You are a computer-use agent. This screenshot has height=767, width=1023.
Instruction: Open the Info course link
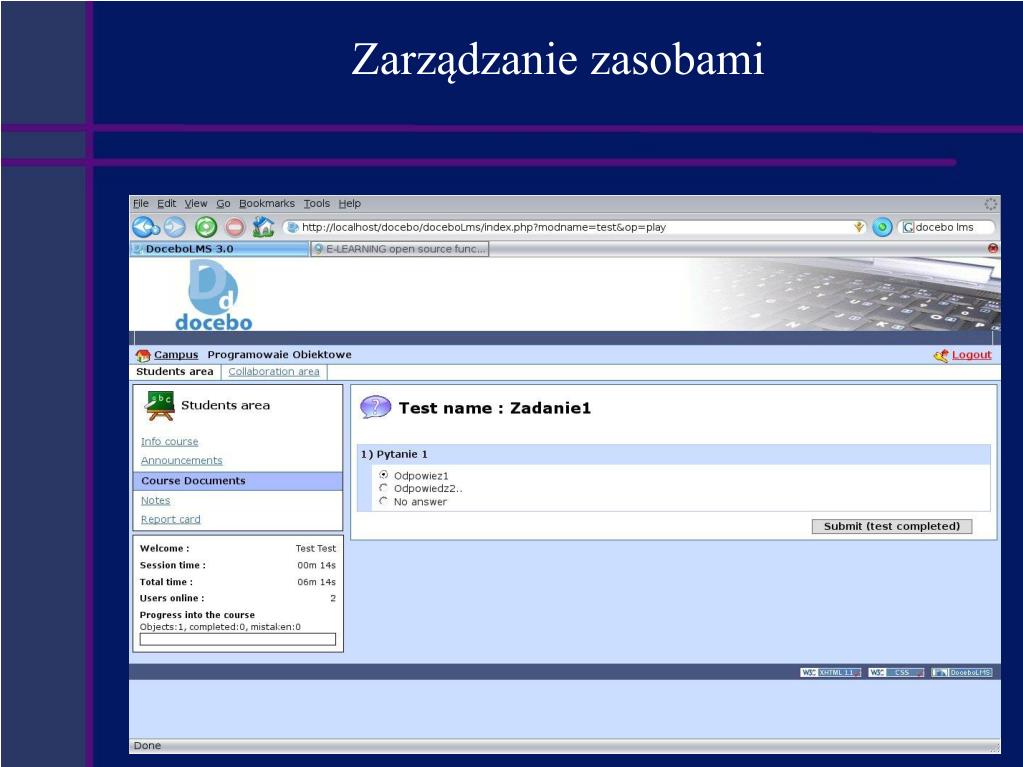[x=170, y=442]
